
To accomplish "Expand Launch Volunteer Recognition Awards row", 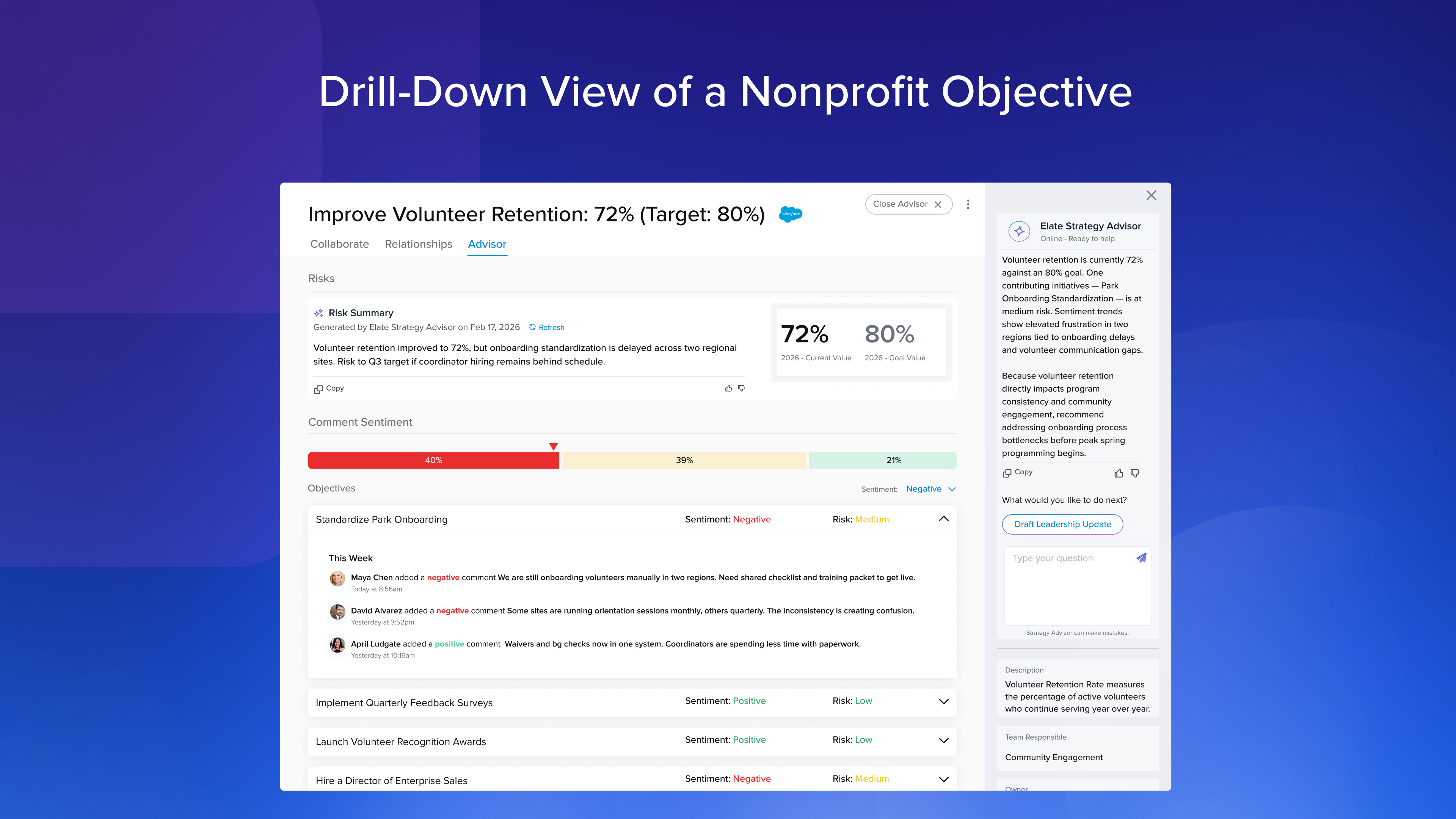I will pyautogui.click(x=943, y=741).
